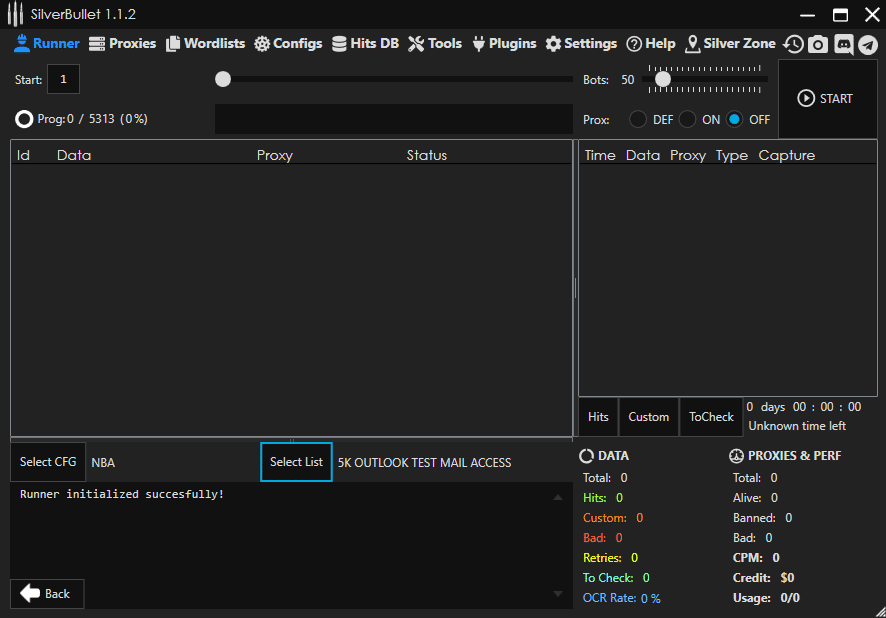
Task: Click the Back button
Action: pyautogui.click(x=47, y=594)
